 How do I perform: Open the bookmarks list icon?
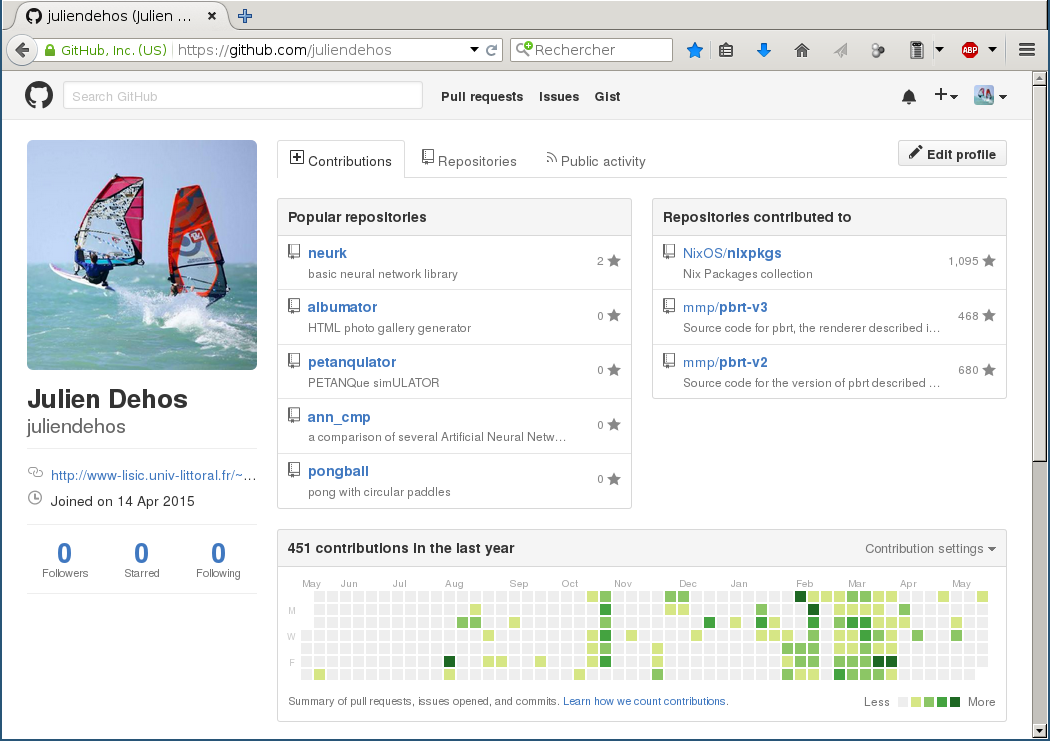(726, 50)
